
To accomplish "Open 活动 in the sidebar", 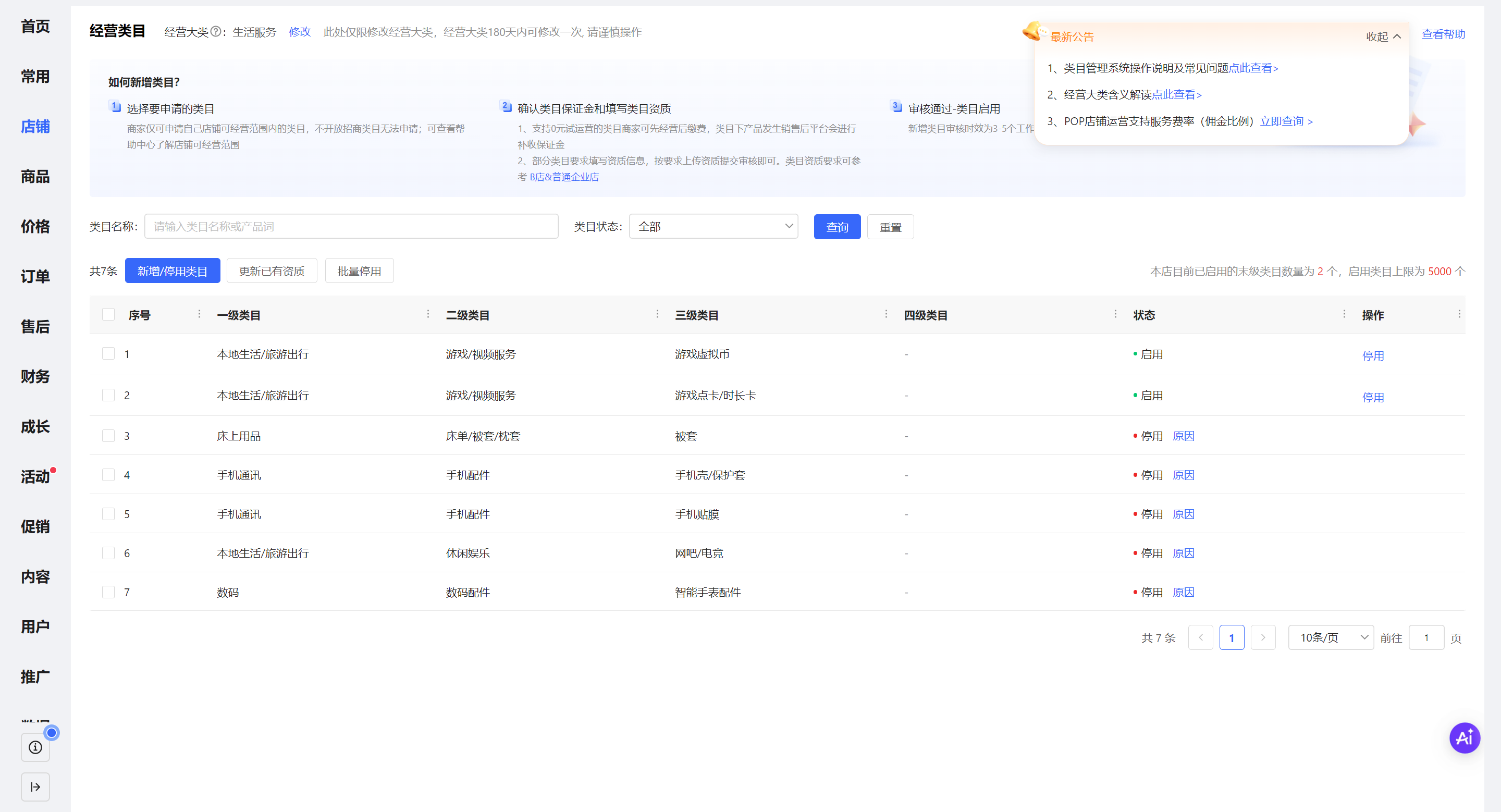I will [35, 477].
